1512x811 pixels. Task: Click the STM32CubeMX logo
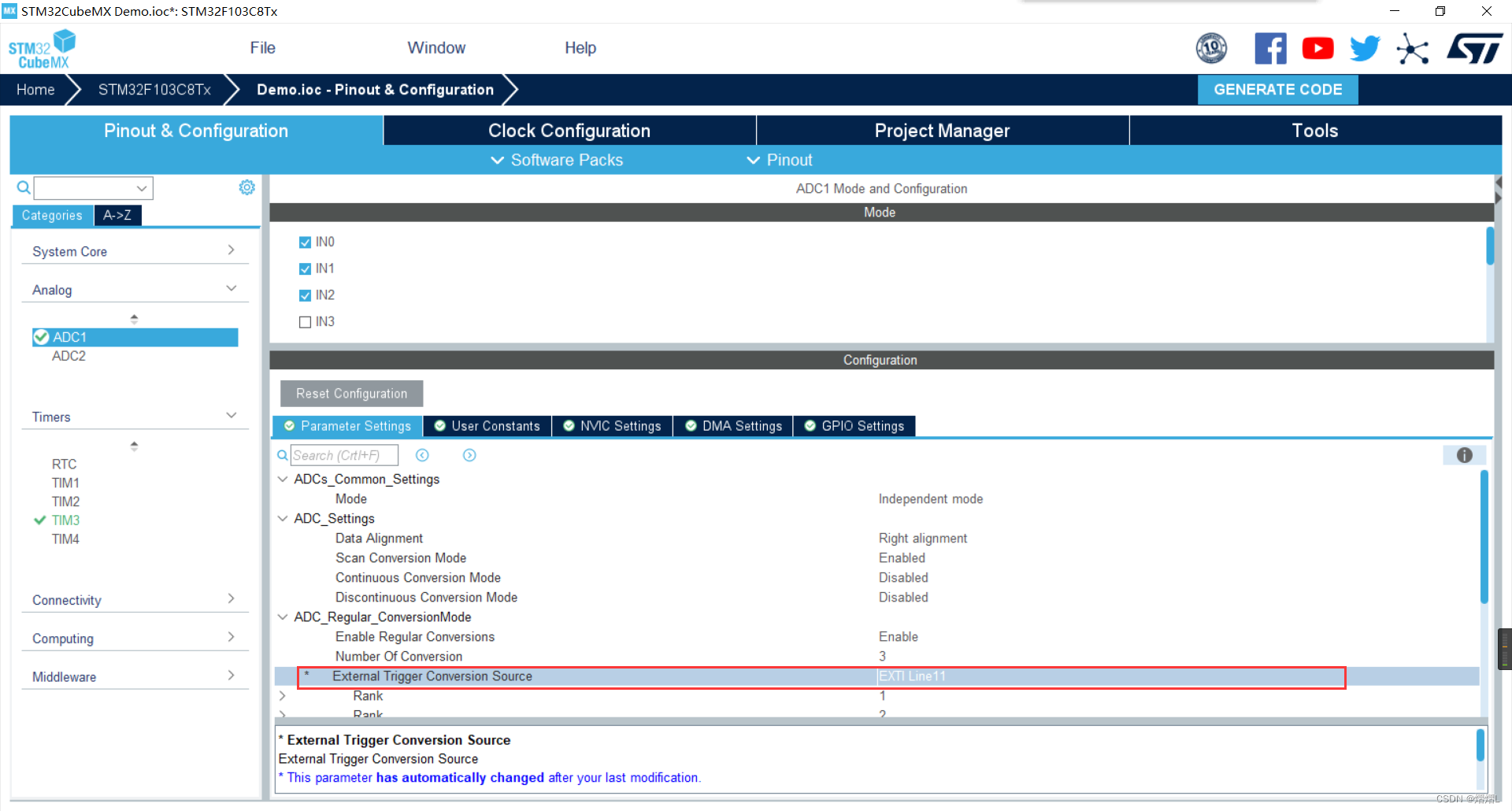click(43, 49)
